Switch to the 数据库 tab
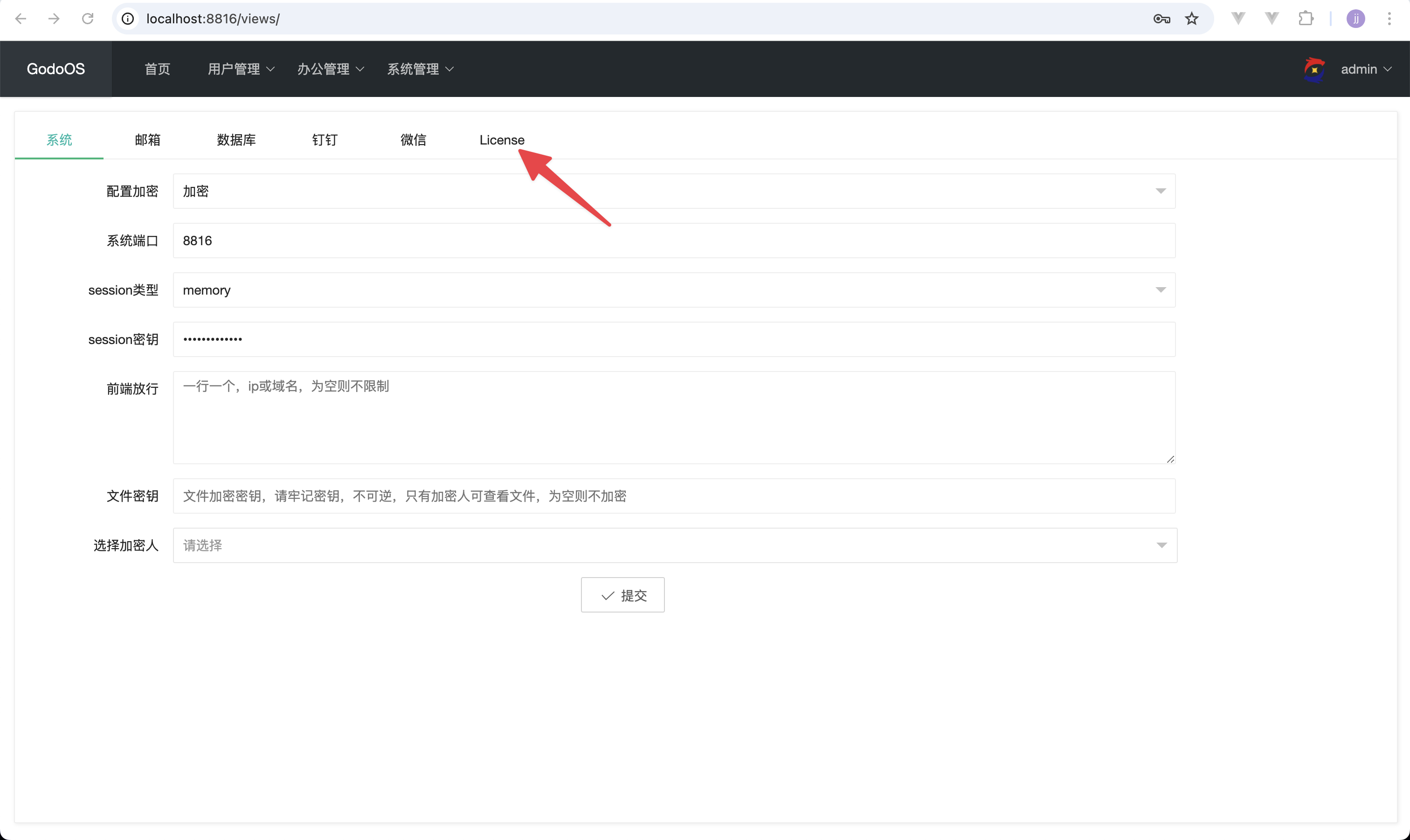This screenshot has height=840, width=1410. coord(236,140)
